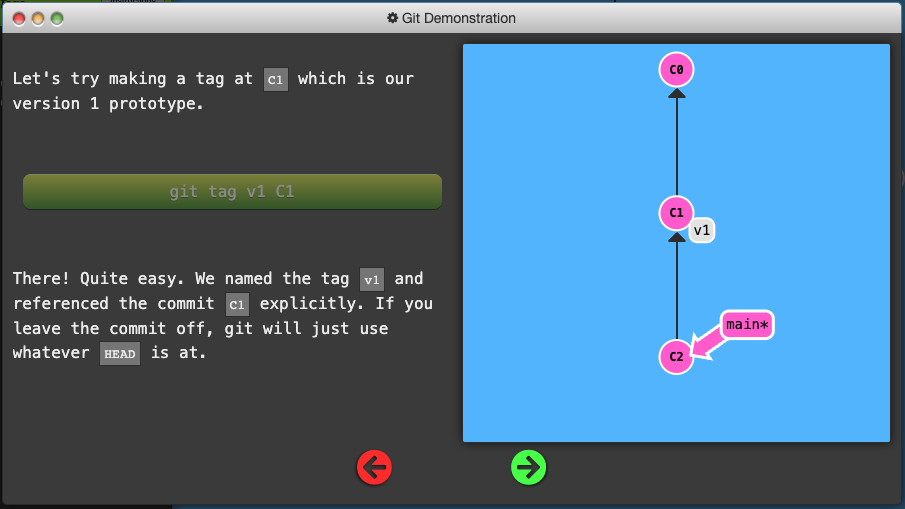The image size is (905, 509).
Task: Click the v1 code tag in the text
Action: coord(372,280)
